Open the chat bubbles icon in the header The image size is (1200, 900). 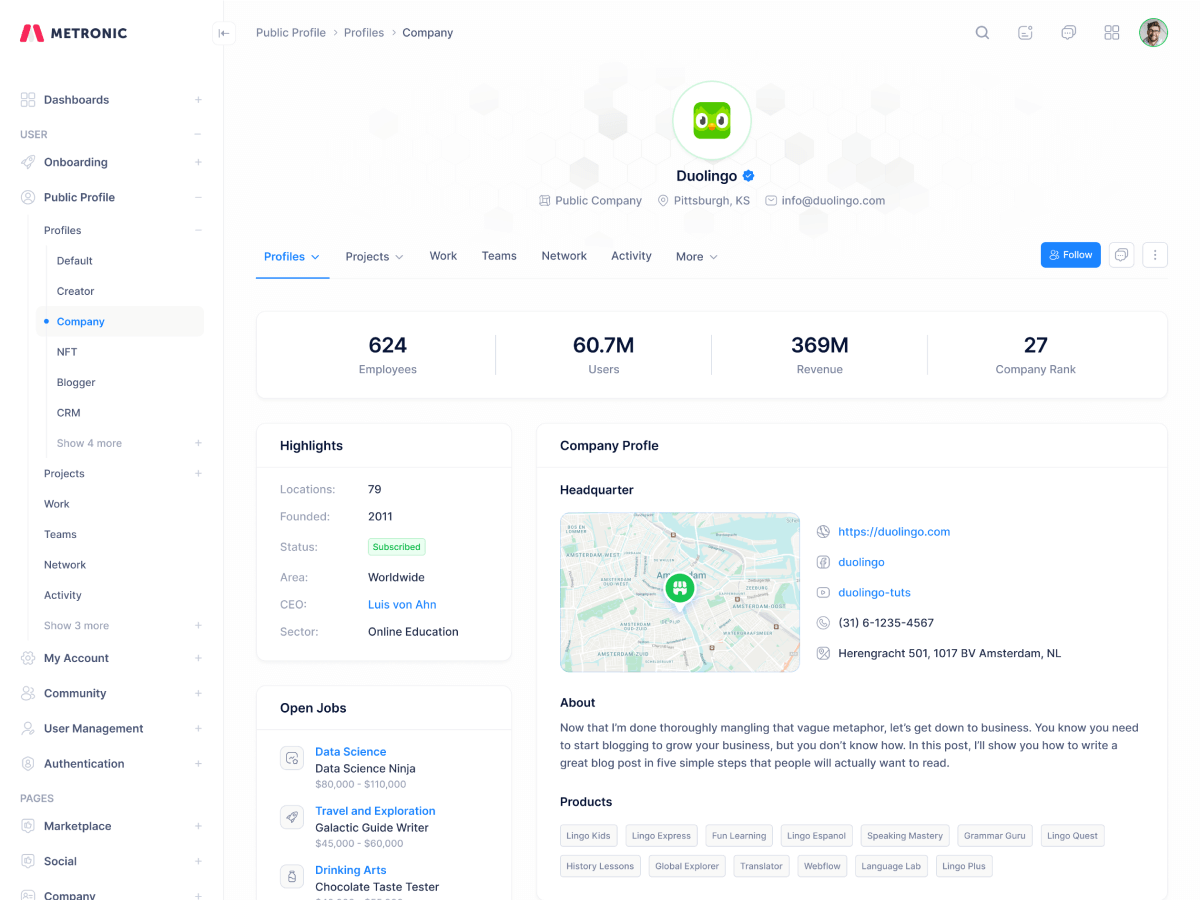[1068, 32]
